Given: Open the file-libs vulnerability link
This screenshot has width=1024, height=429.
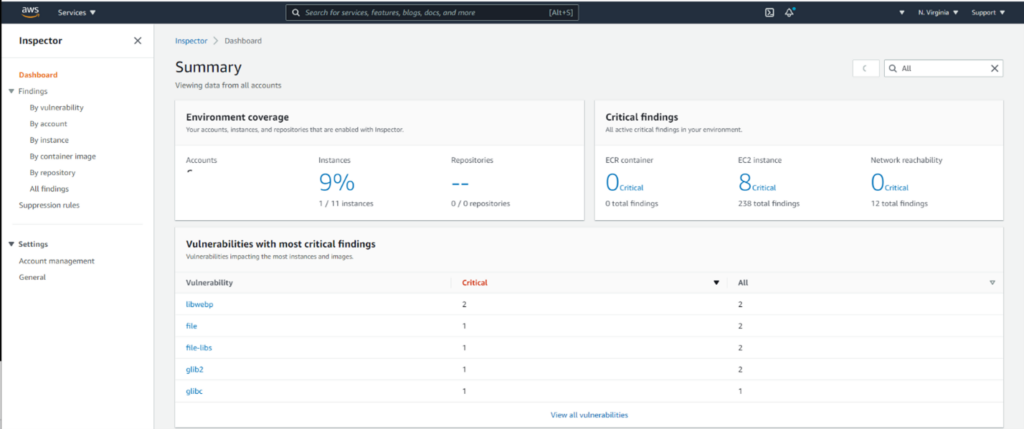Looking at the screenshot, I should (199, 348).
